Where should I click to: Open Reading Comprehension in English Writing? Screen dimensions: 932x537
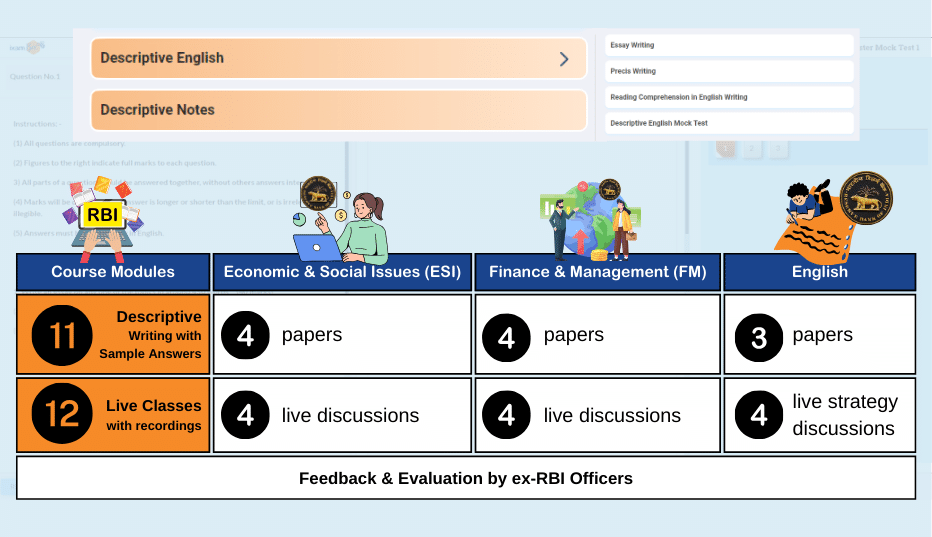pyautogui.click(x=729, y=97)
